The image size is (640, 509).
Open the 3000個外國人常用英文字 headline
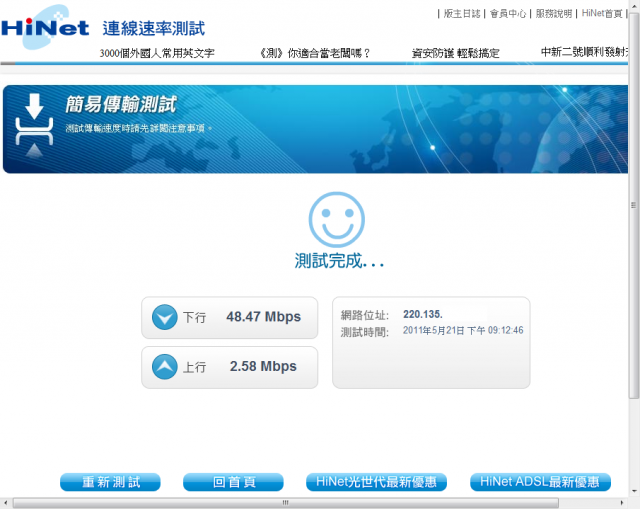tap(157, 53)
